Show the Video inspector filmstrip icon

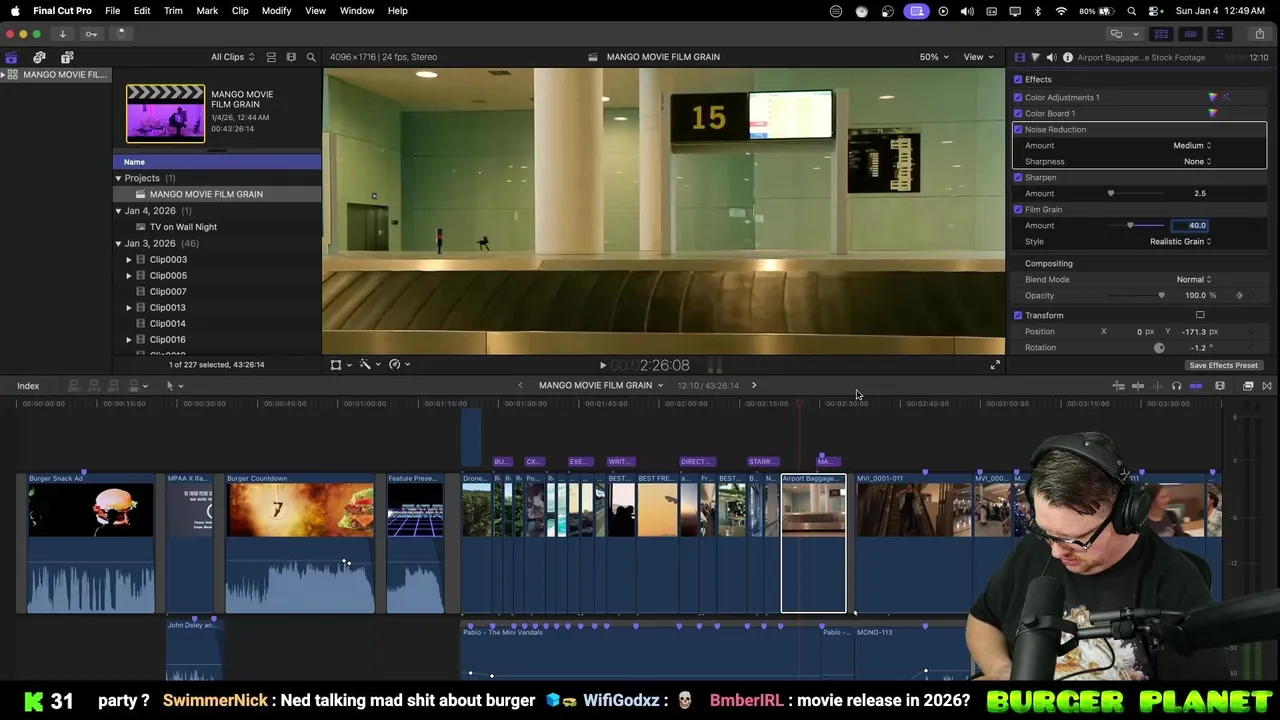coord(1019,57)
